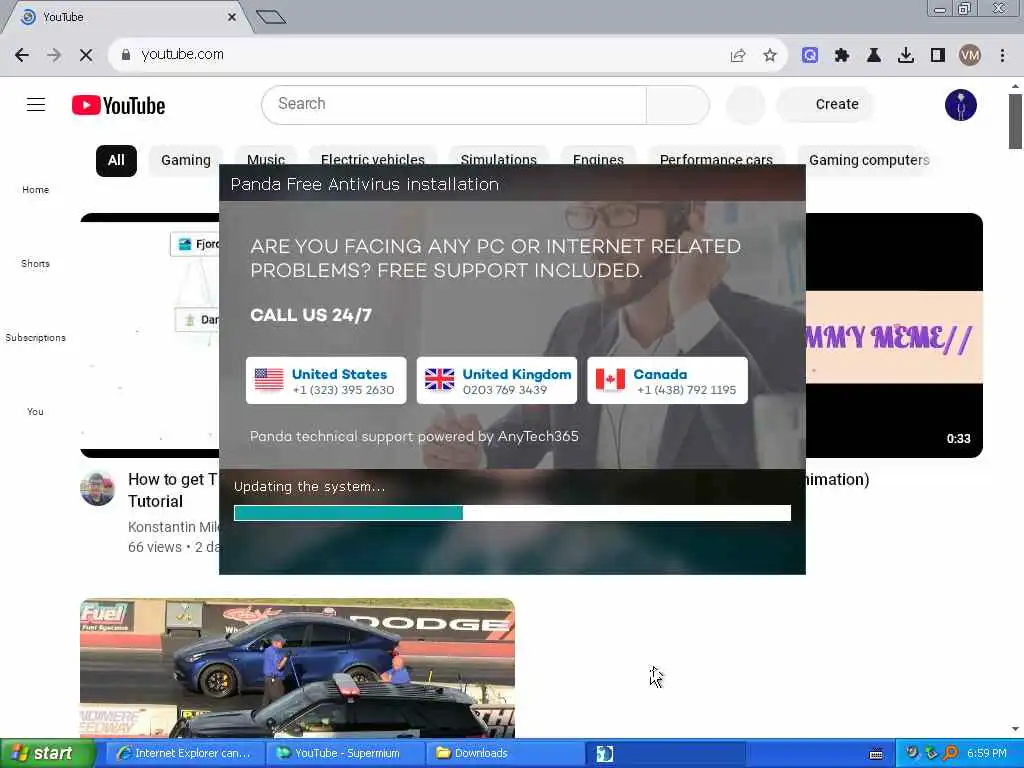Bookmark this page with the star icon
This screenshot has width=1024, height=768.
pos(770,56)
